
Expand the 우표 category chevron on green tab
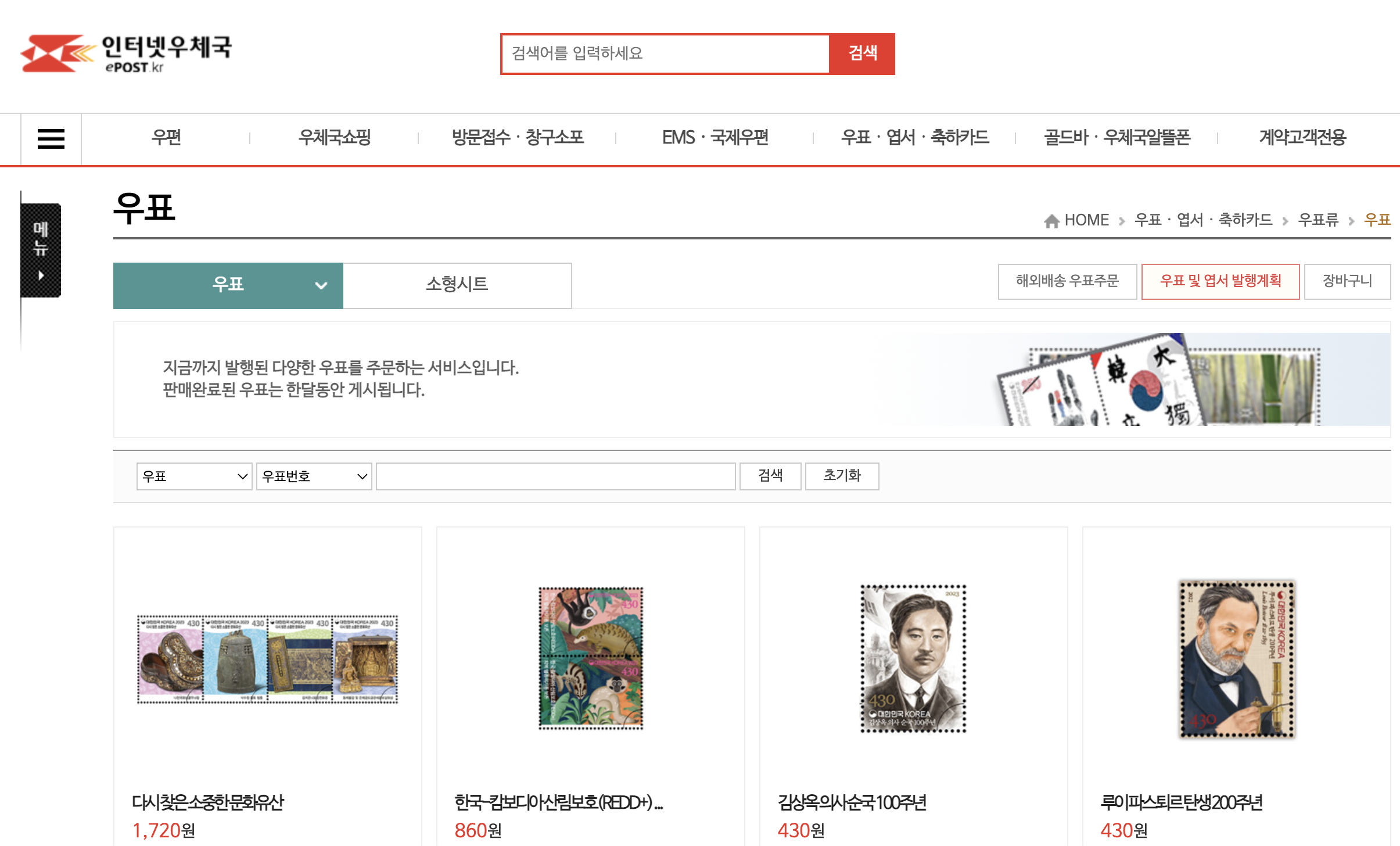point(321,285)
